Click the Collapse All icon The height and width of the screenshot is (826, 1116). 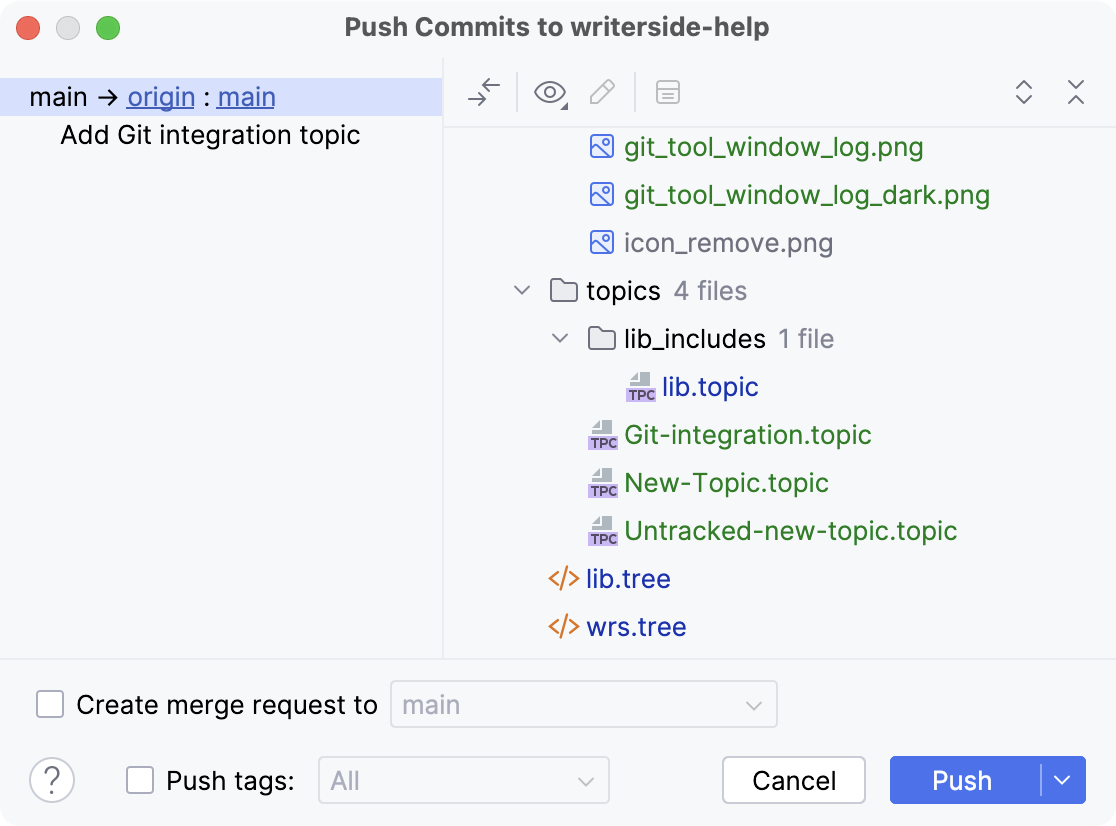[x=1076, y=92]
